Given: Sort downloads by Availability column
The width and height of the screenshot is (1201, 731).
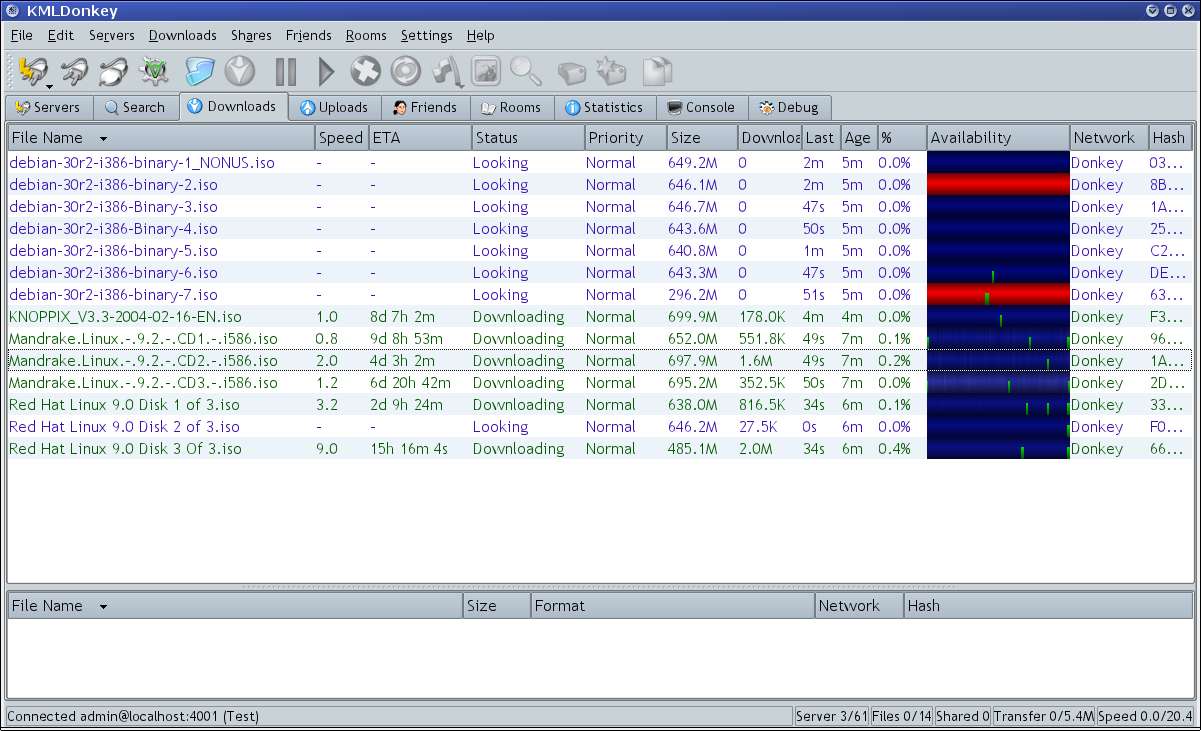Looking at the screenshot, I should [x=998, y=138].
